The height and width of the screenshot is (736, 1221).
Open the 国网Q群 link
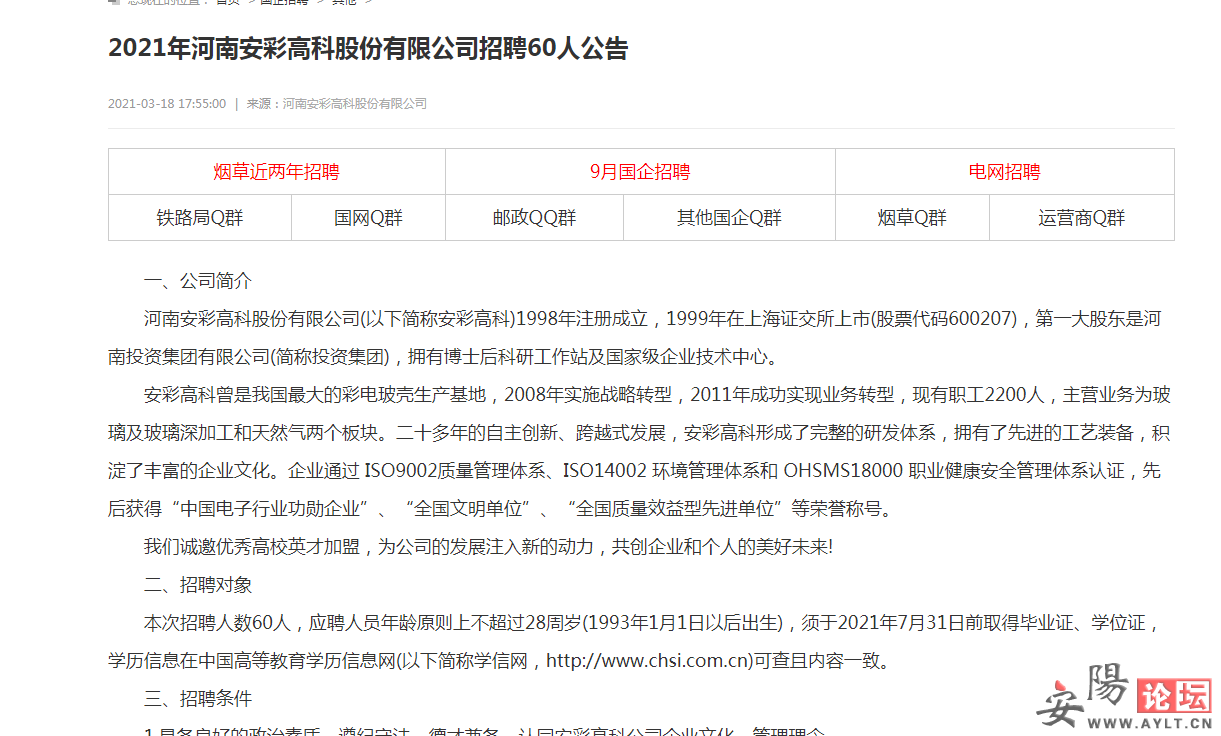368,218
